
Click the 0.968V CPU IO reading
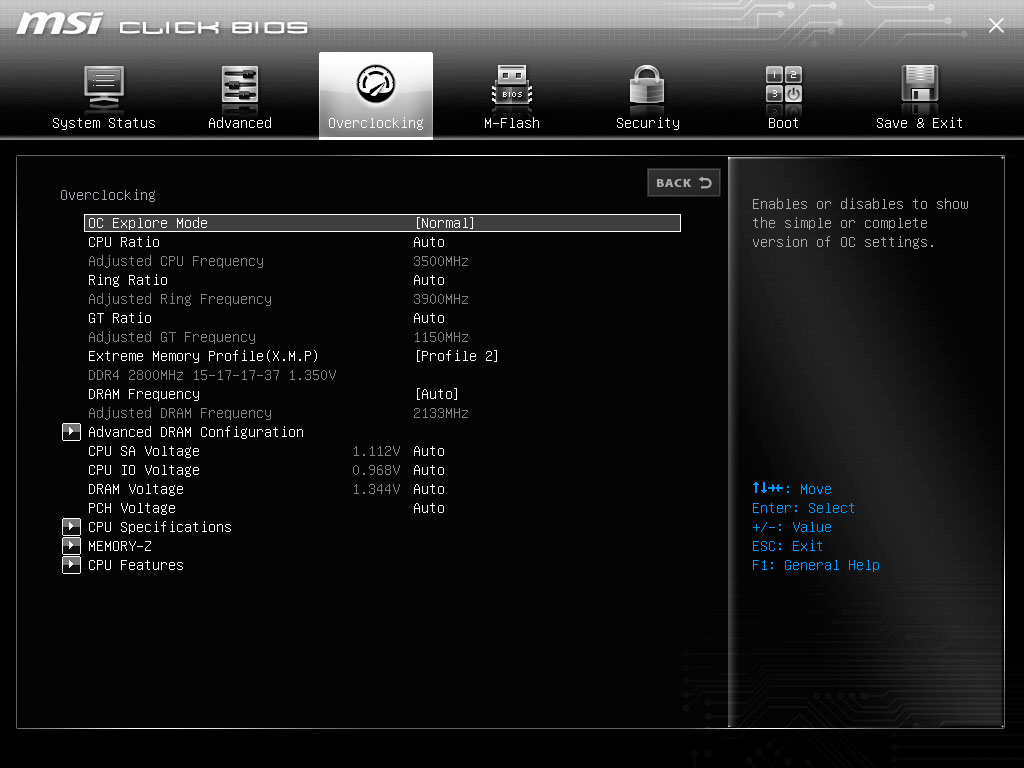pos(376,470)
